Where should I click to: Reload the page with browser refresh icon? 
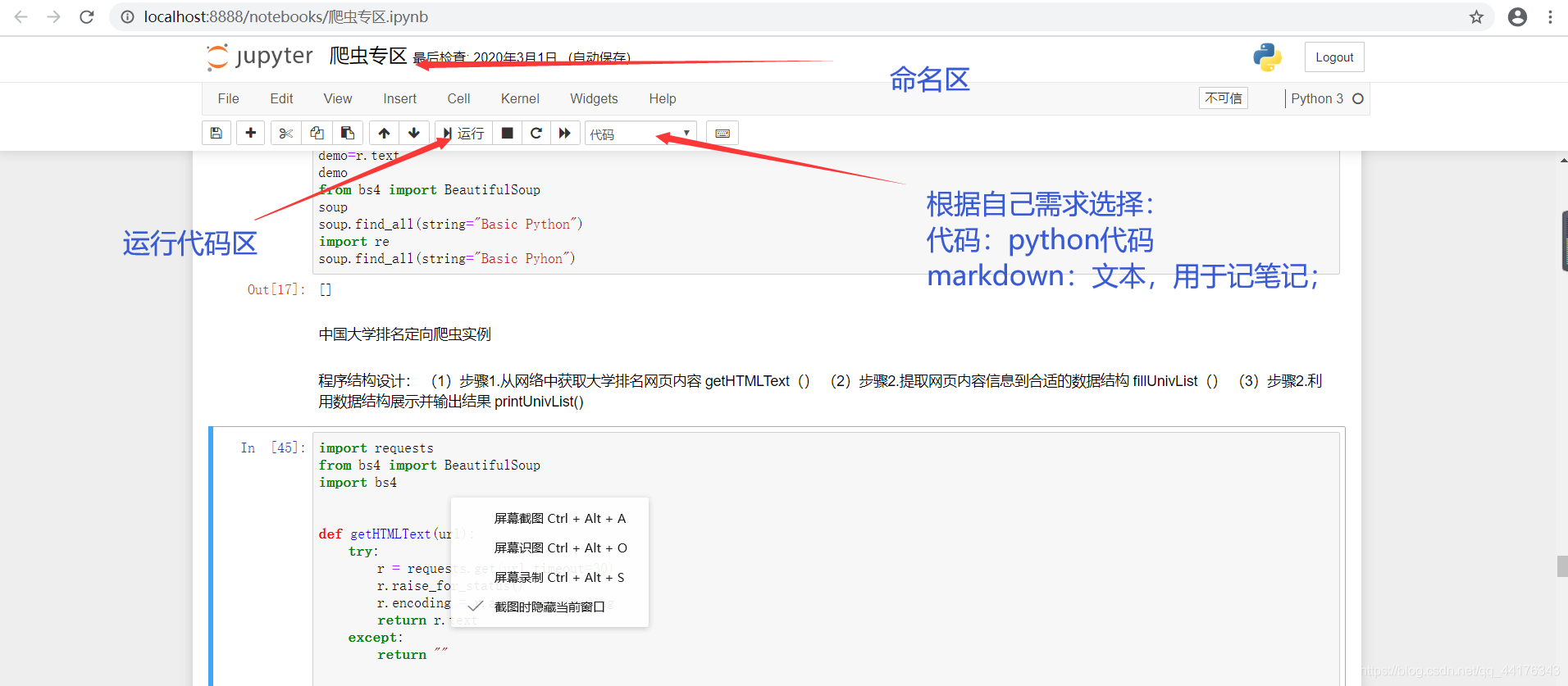pos(87,16)
